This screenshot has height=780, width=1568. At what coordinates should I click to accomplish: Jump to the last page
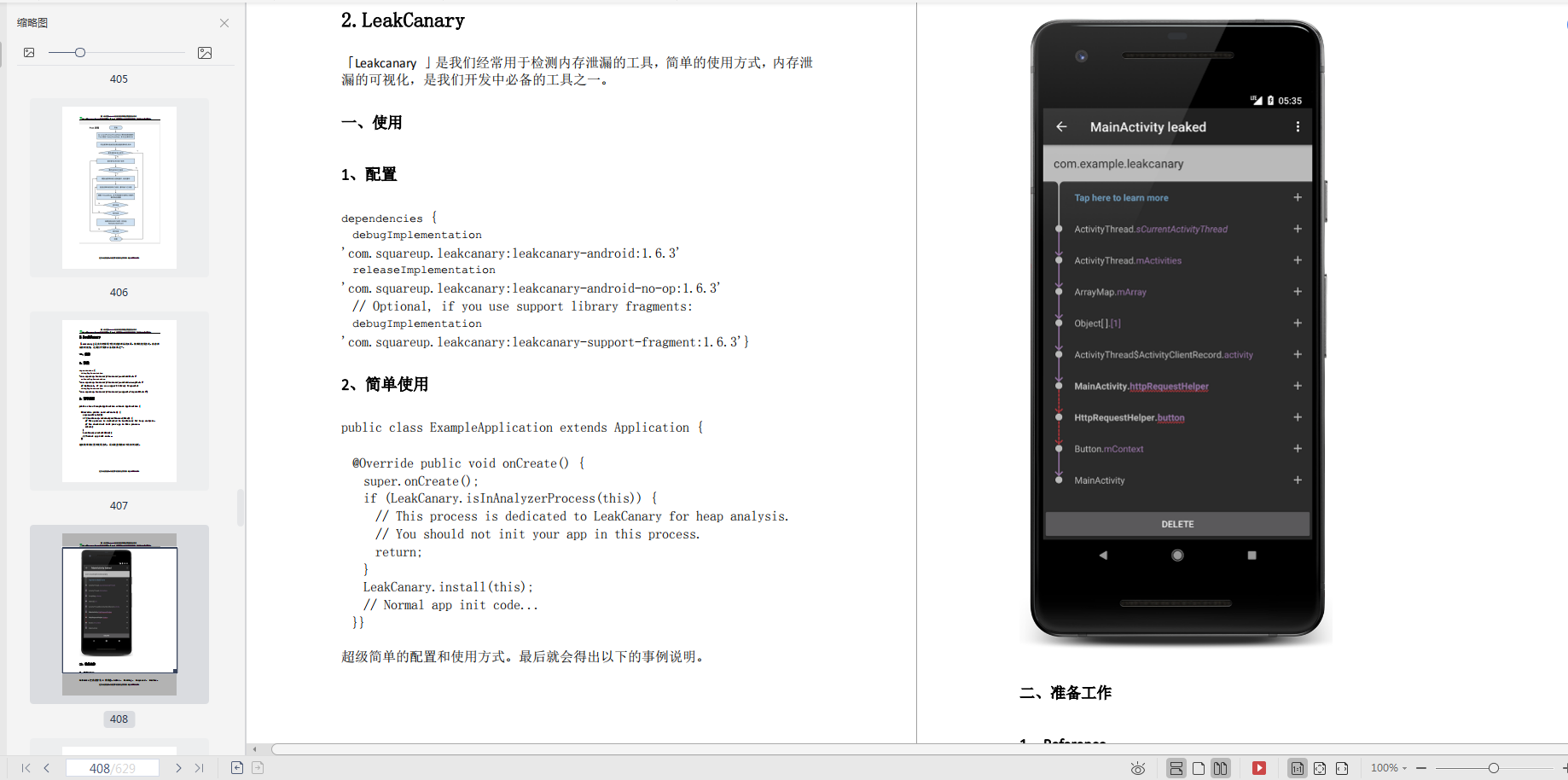pos(200,768)
